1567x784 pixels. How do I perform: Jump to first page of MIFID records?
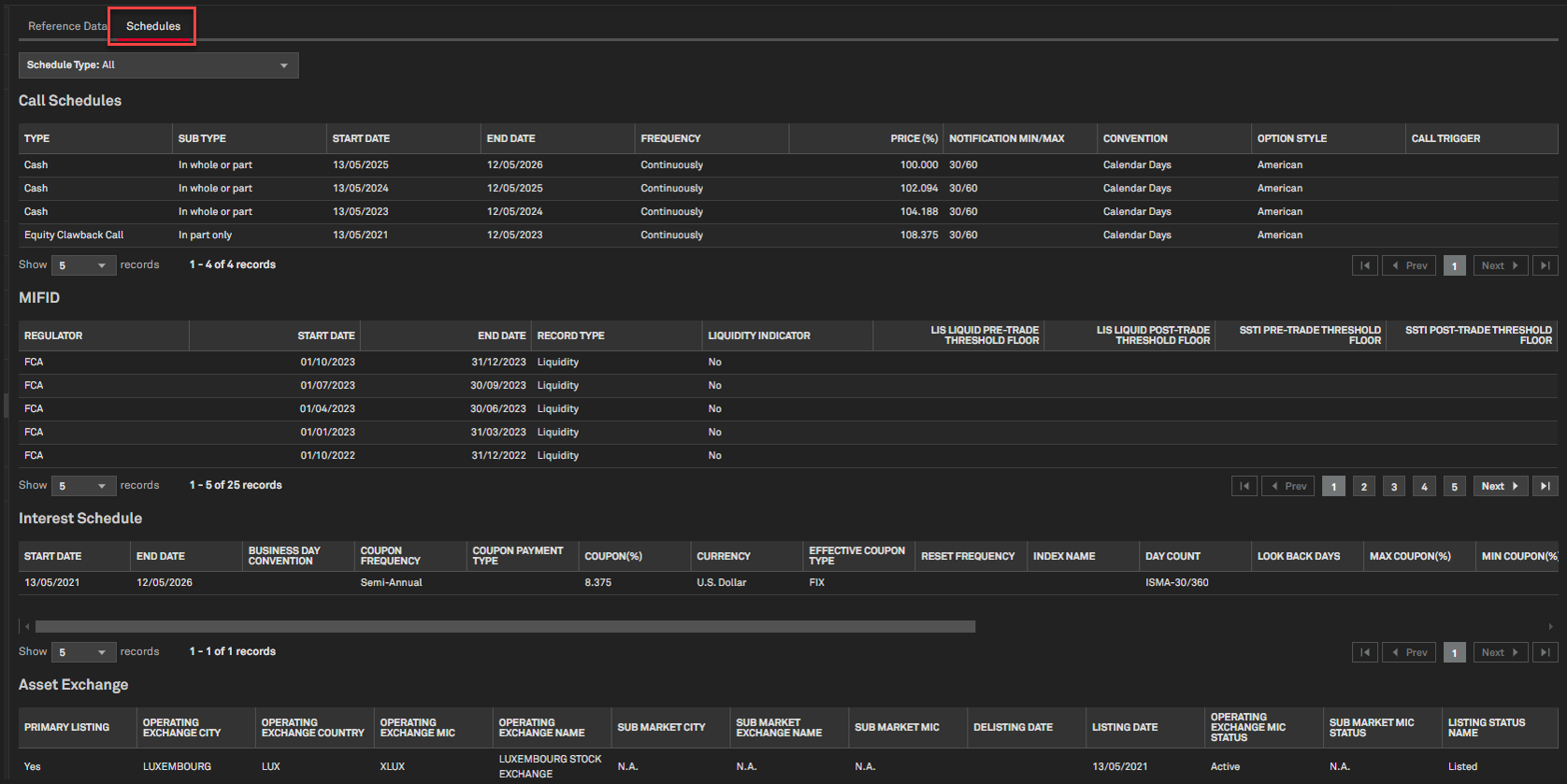click(1244, 486)
